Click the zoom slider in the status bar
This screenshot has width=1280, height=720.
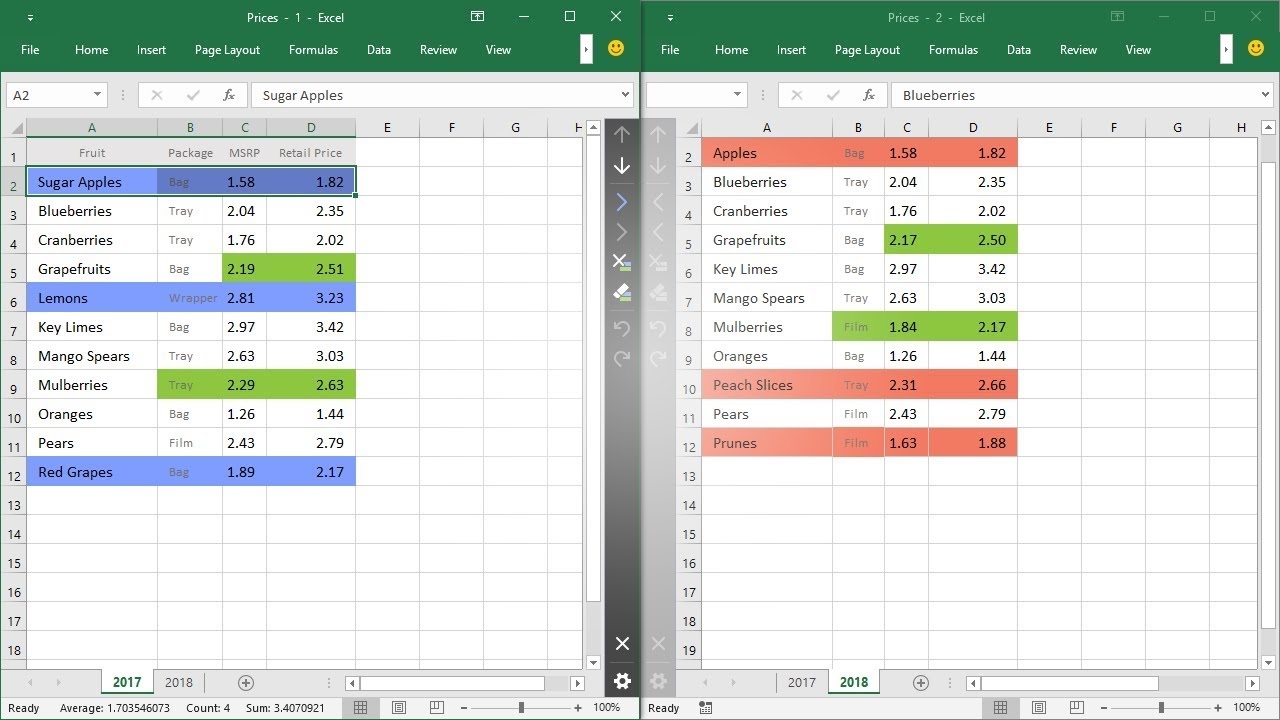click(521, 707)
